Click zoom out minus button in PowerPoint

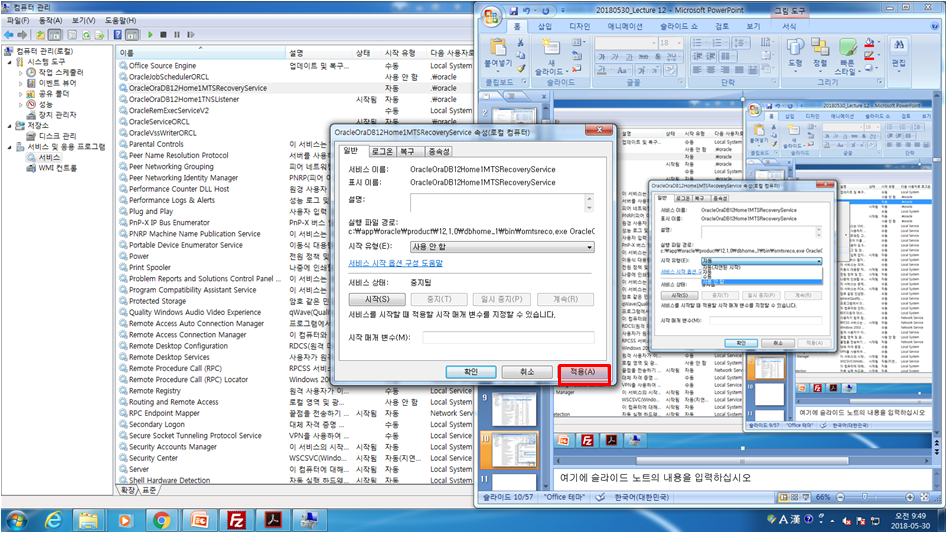pos(840,497)
